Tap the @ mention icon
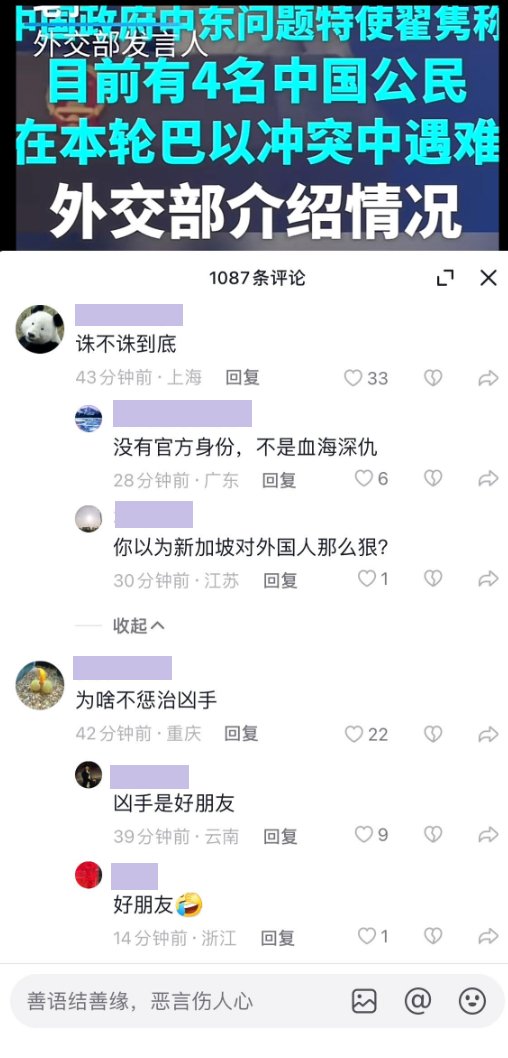The width and height of the screenshot is (508, 1058). (418, 1001)
